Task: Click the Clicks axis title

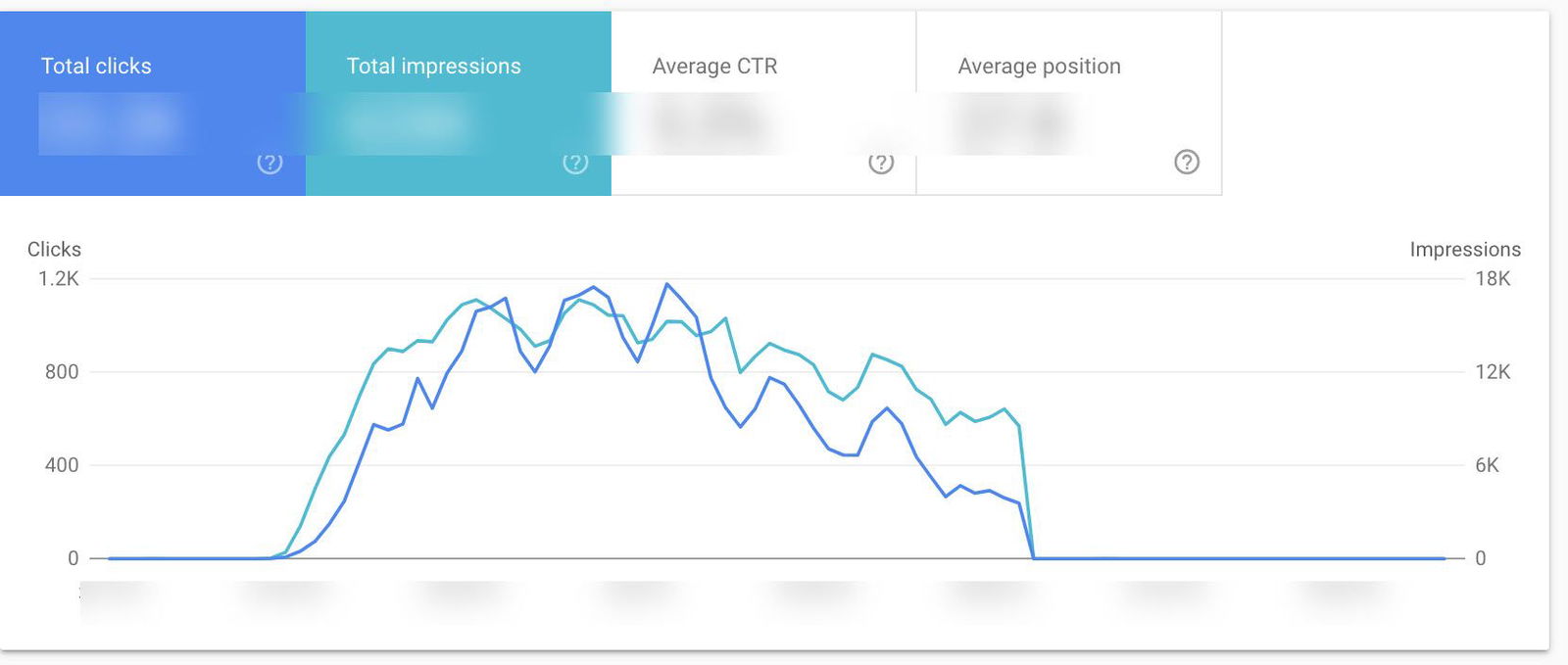Action: click(54, 249)
